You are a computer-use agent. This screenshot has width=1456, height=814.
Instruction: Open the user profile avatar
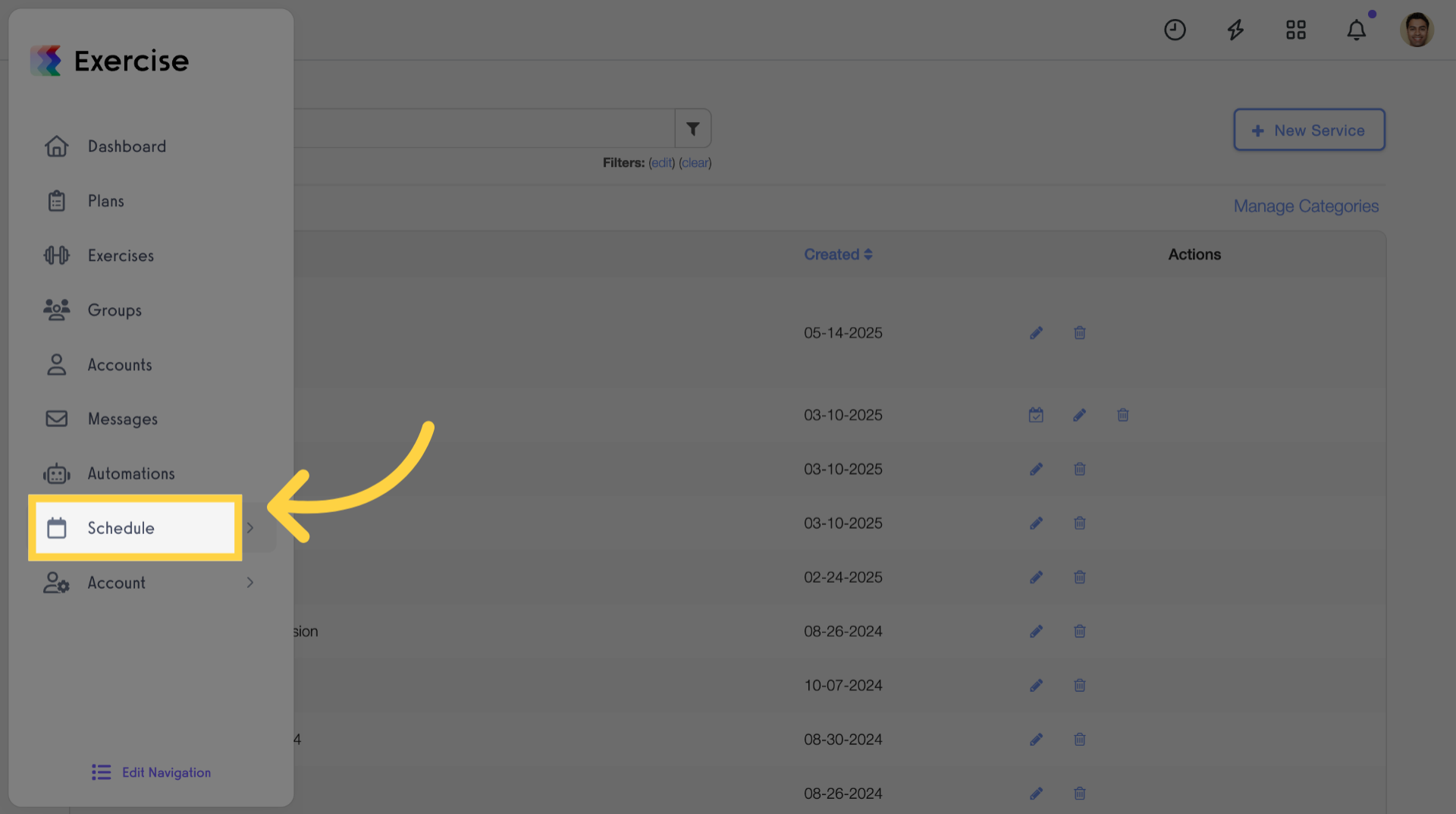1417,30
